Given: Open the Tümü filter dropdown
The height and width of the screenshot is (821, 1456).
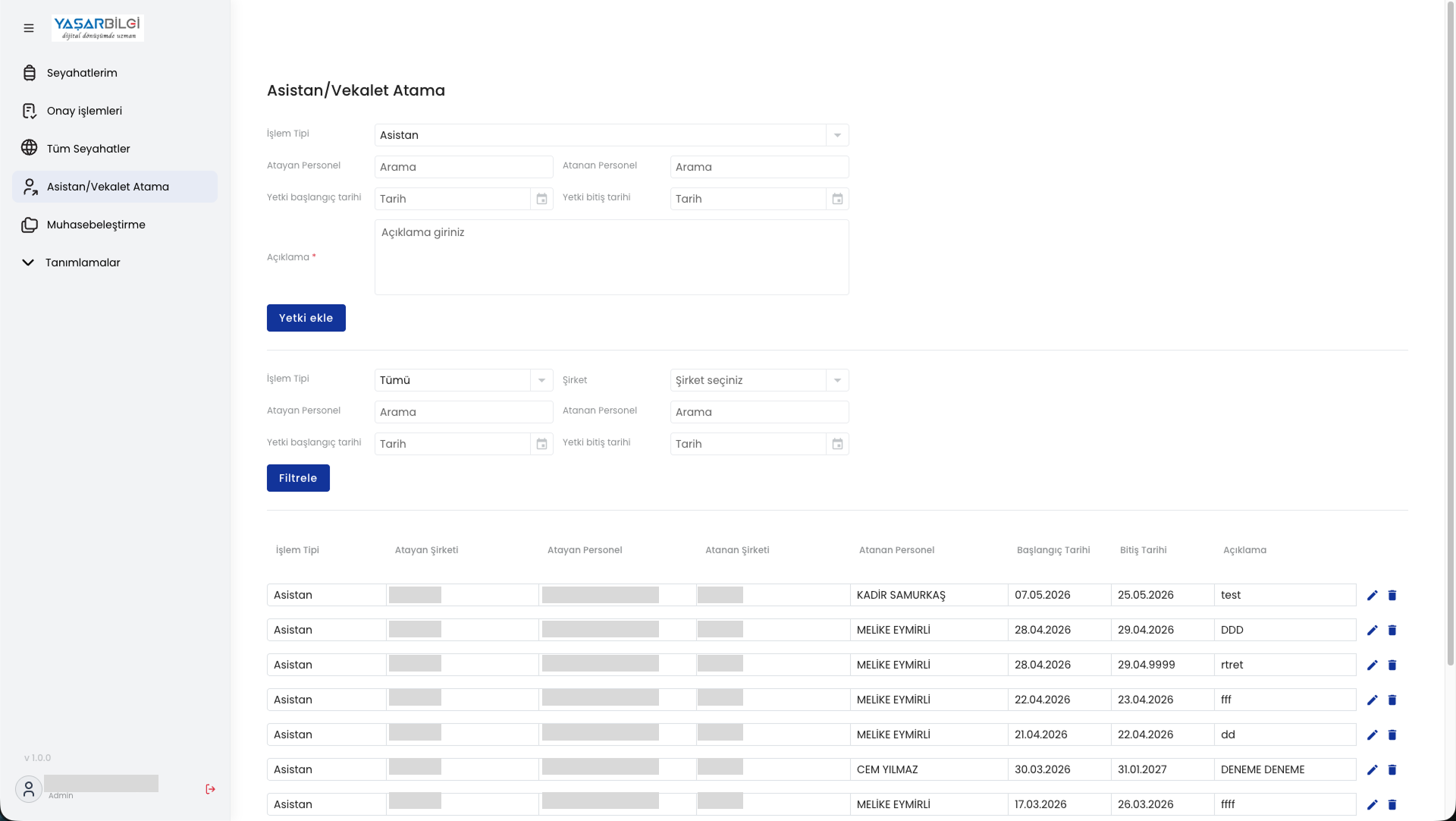Looking at the screenshot, I should (x=463, y=380).
